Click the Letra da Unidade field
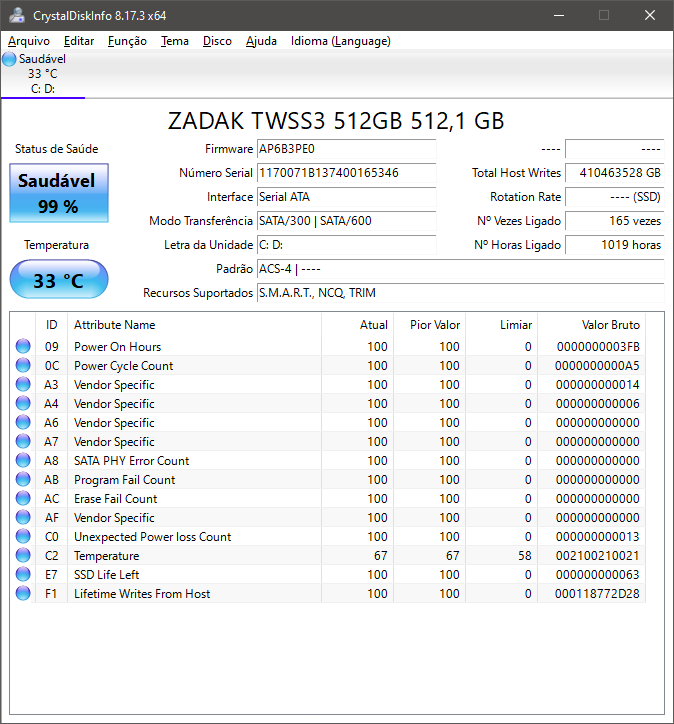 tap(346, 245)
